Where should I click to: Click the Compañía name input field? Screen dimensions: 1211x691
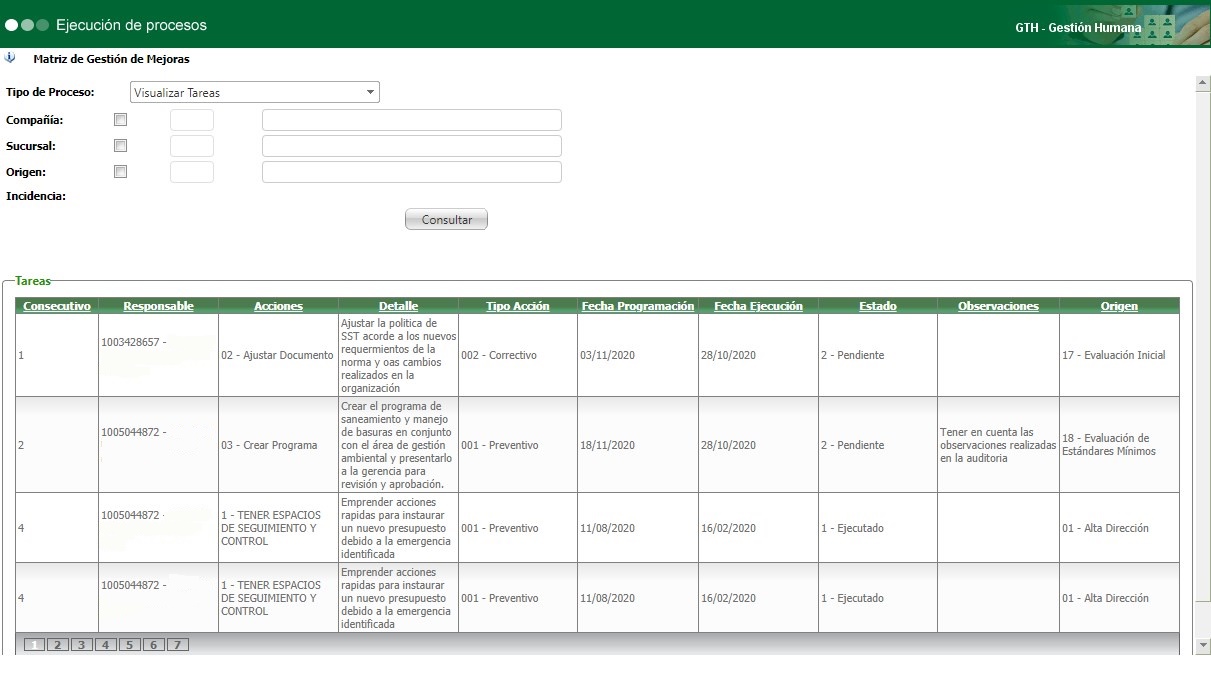point(412,120)
